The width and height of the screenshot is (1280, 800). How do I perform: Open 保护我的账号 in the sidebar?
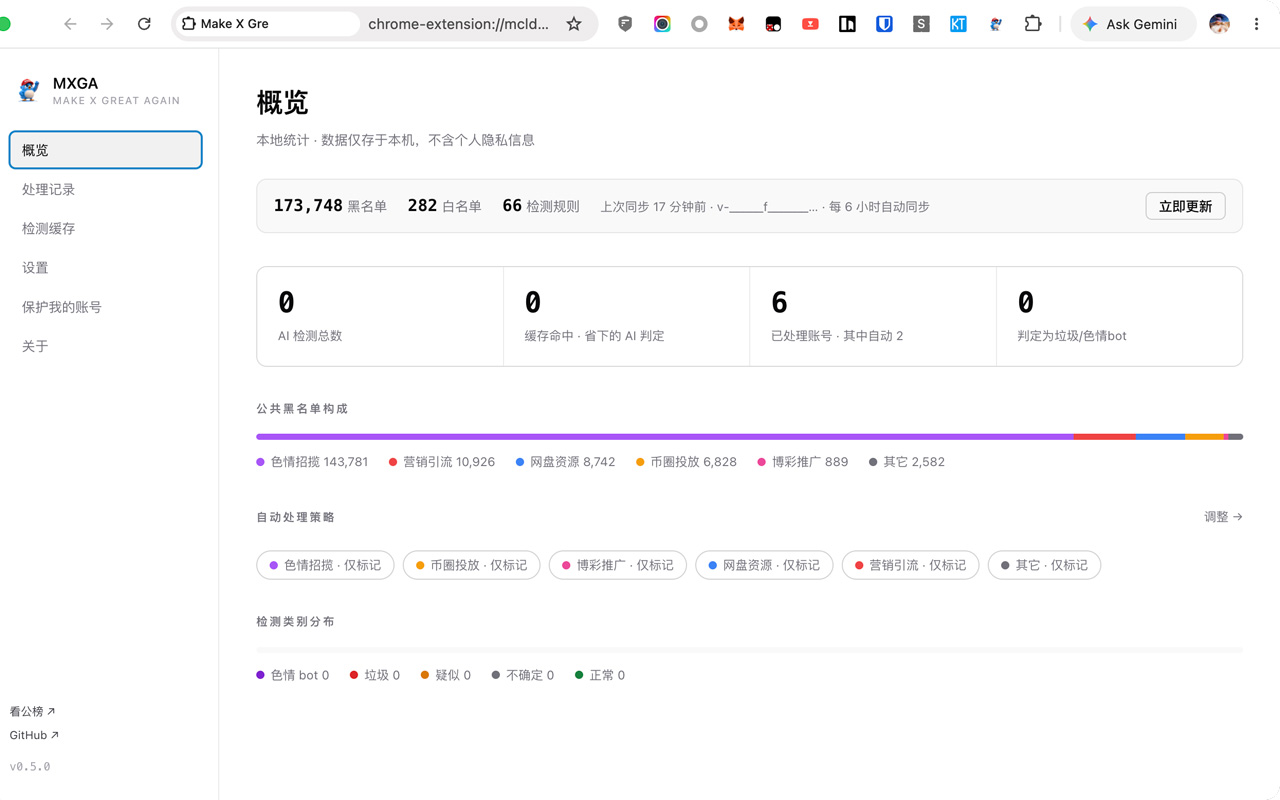point(106,307)
